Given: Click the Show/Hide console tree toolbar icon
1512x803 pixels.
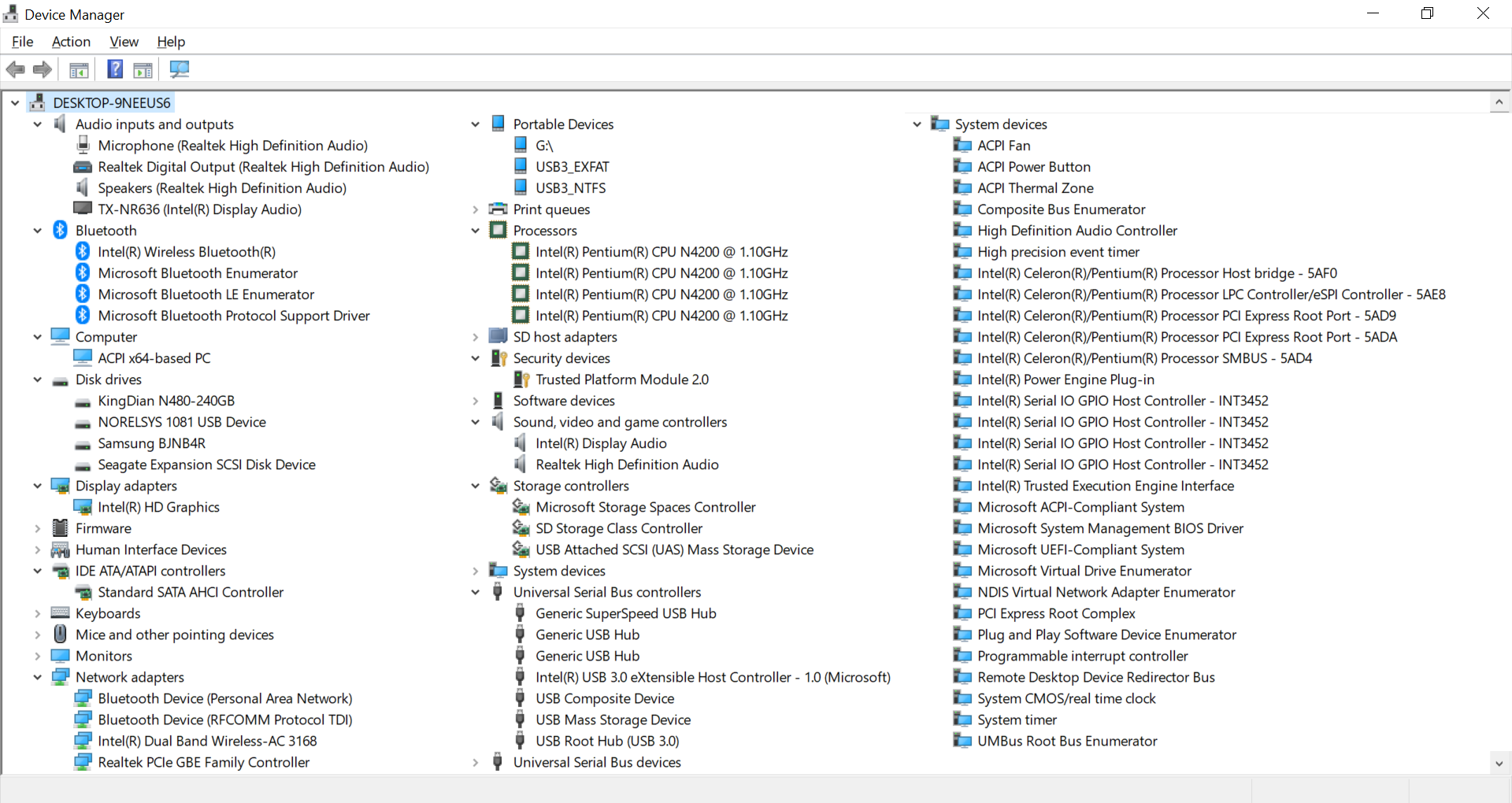Looking at the screenshot, I should point(79,70).
